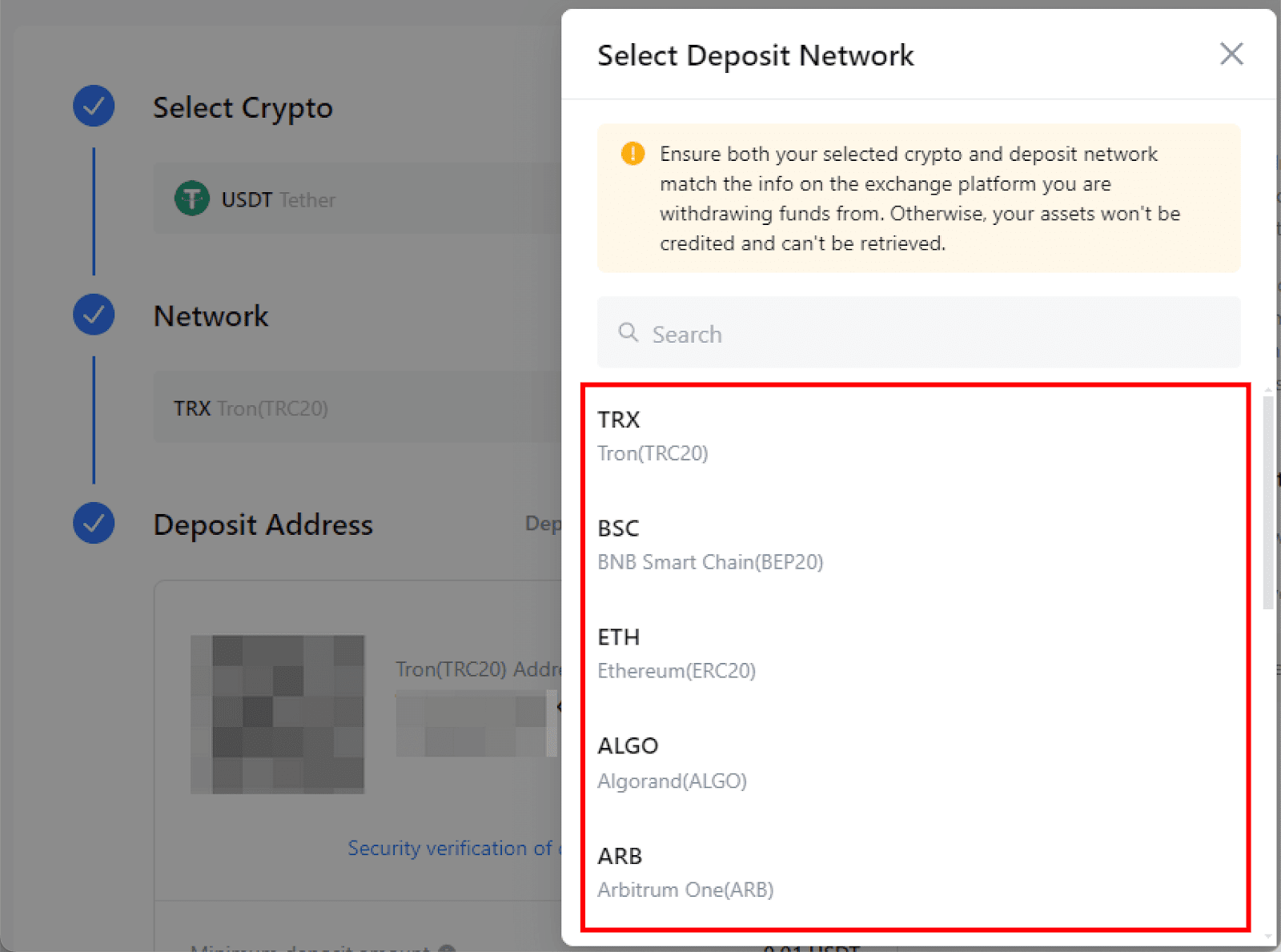Click the Network step checkmark icon

(94, 315)
